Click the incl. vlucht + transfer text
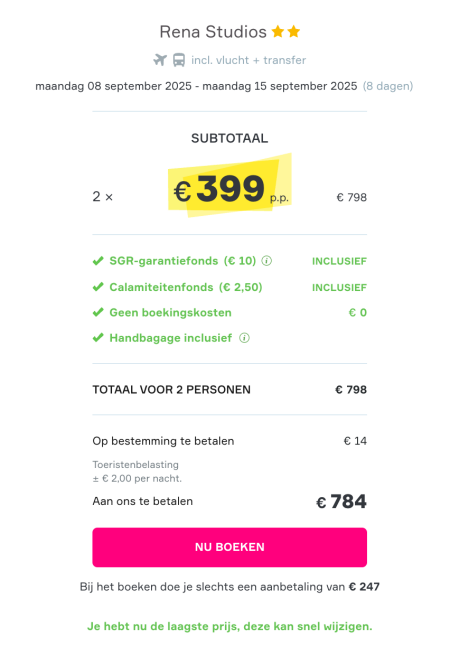The height and width of the screenshot is (656, 450). (248, 60)
